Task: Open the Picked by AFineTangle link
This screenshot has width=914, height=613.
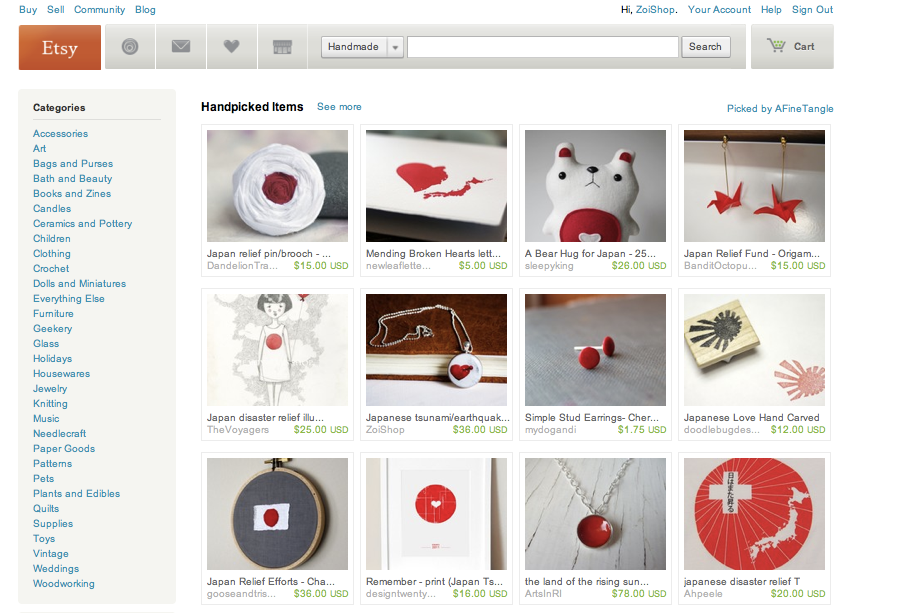Action: tap(780, 108)
